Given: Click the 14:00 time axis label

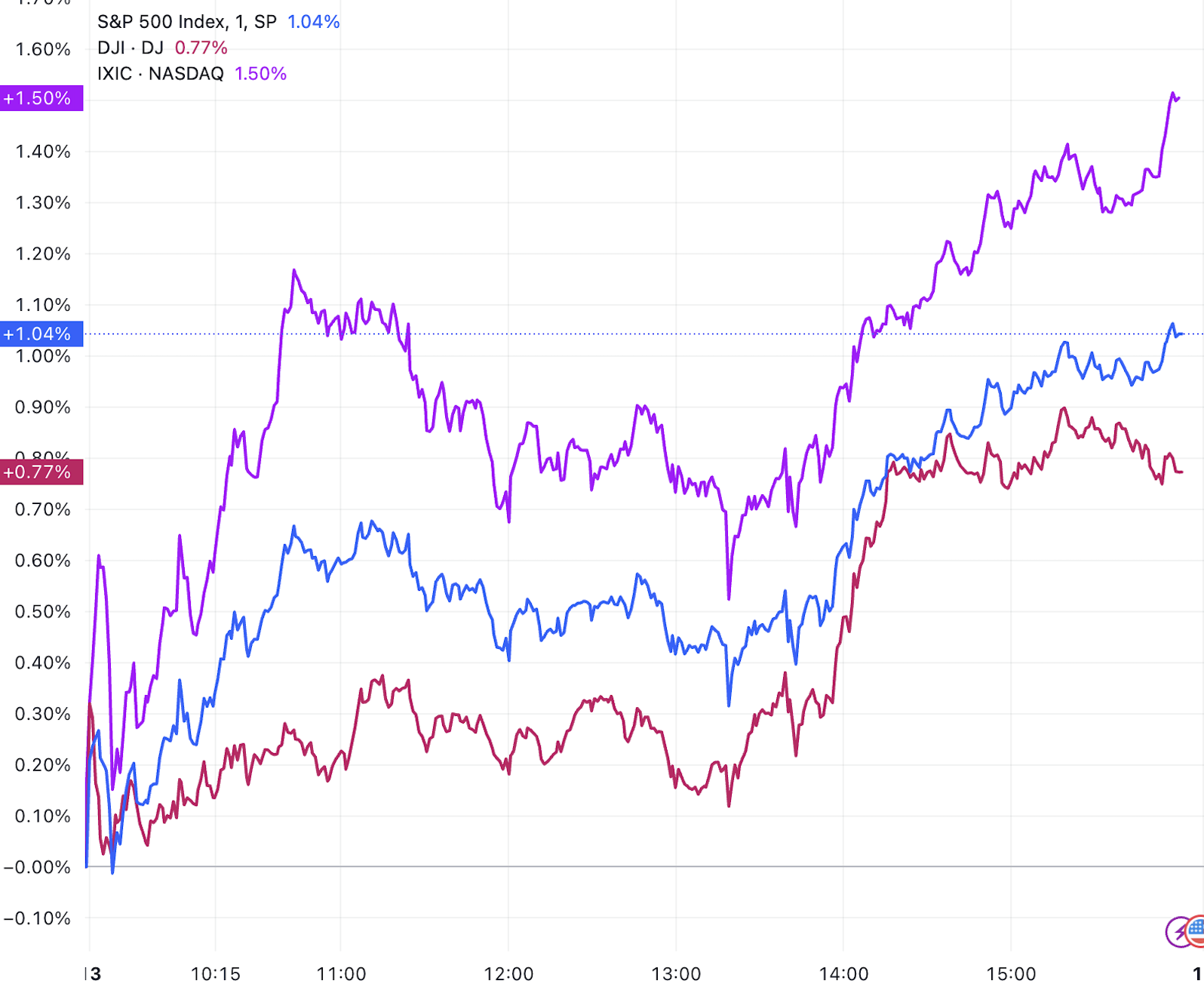Looking at the screenshot, I should (x=843, y=974).
